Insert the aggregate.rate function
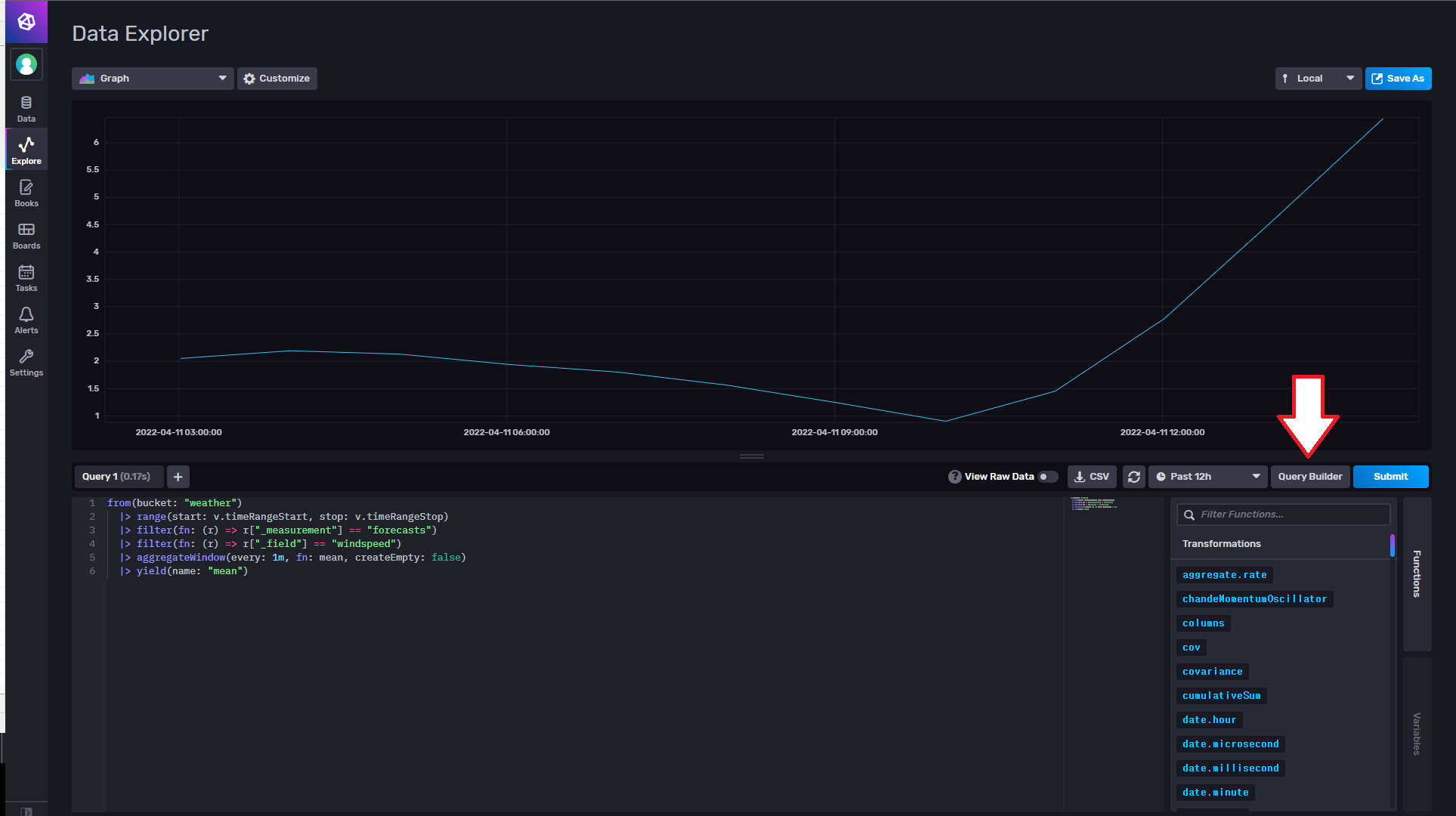This screenshot has width=1456, height=816. [x=1225, y=575]
